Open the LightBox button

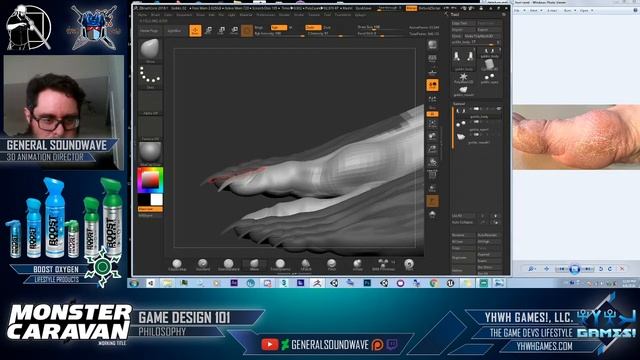click(x=175, y=31)
